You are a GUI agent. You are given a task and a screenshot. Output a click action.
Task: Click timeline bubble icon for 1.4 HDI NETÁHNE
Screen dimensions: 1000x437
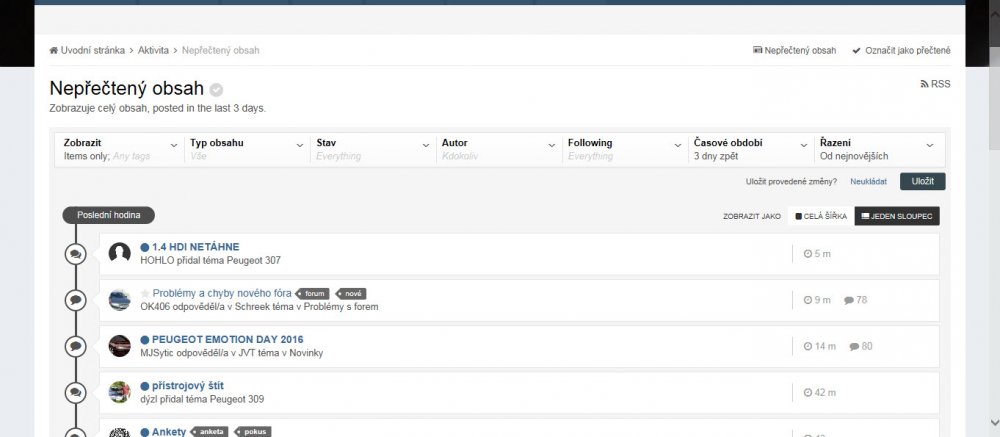click(75, 254)
